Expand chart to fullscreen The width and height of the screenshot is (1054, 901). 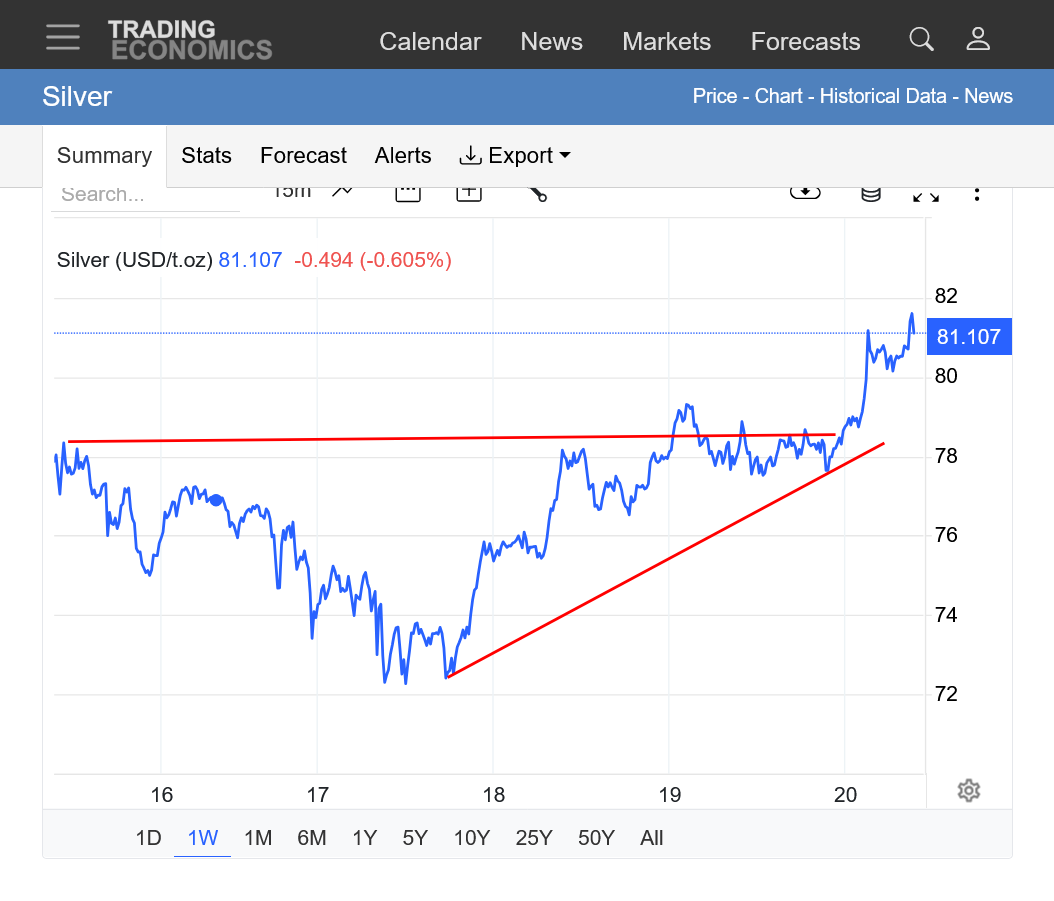(x=926, y=195)
